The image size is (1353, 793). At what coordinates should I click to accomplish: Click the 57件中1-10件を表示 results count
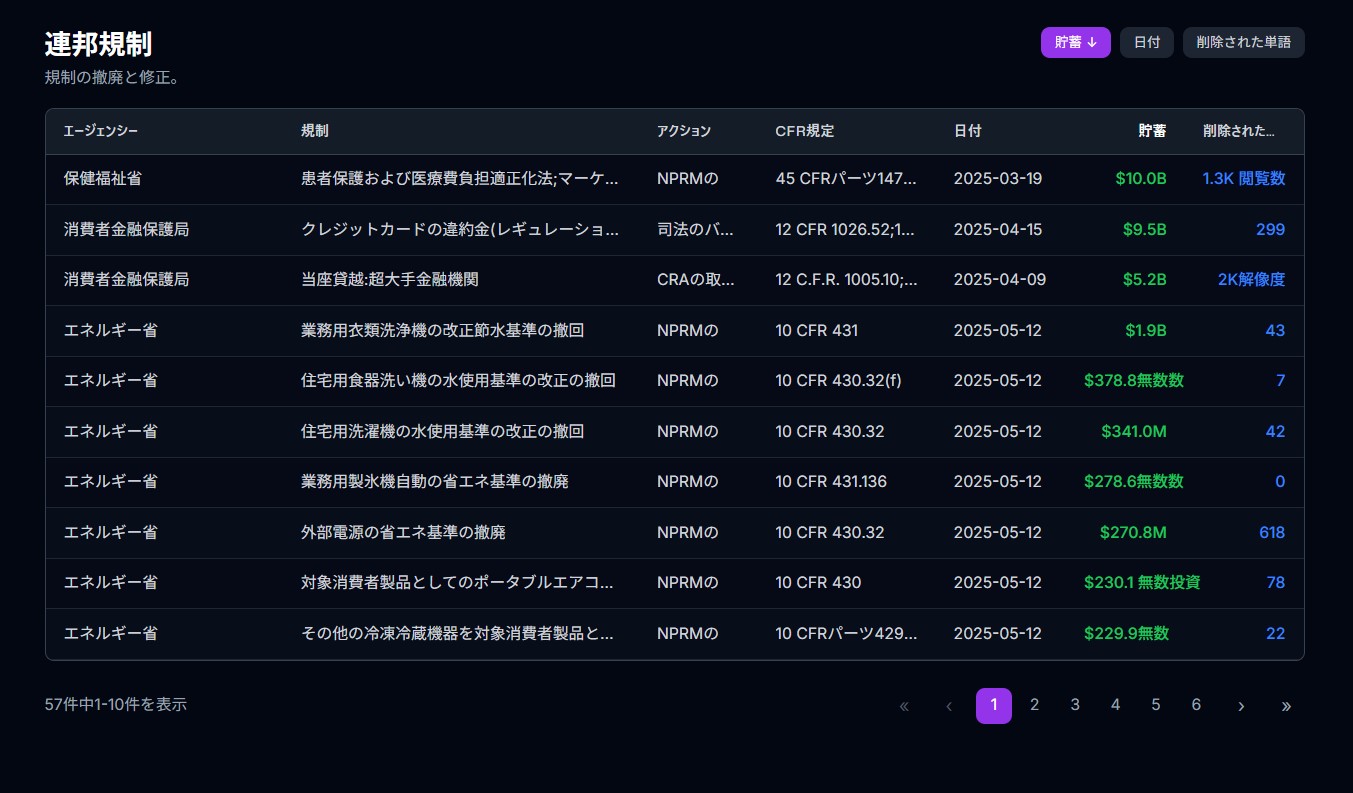coord(116,705)
